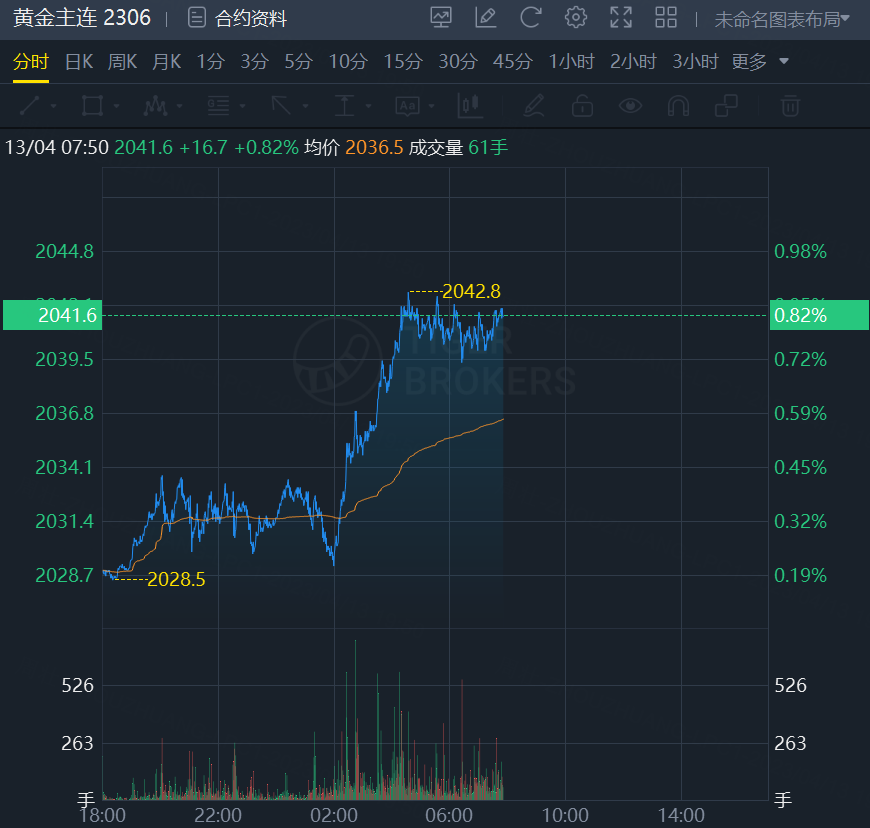This screenshot has height=828, width=870.
Task: Click the 06:00 time axis marker
Action: point(449,815)
